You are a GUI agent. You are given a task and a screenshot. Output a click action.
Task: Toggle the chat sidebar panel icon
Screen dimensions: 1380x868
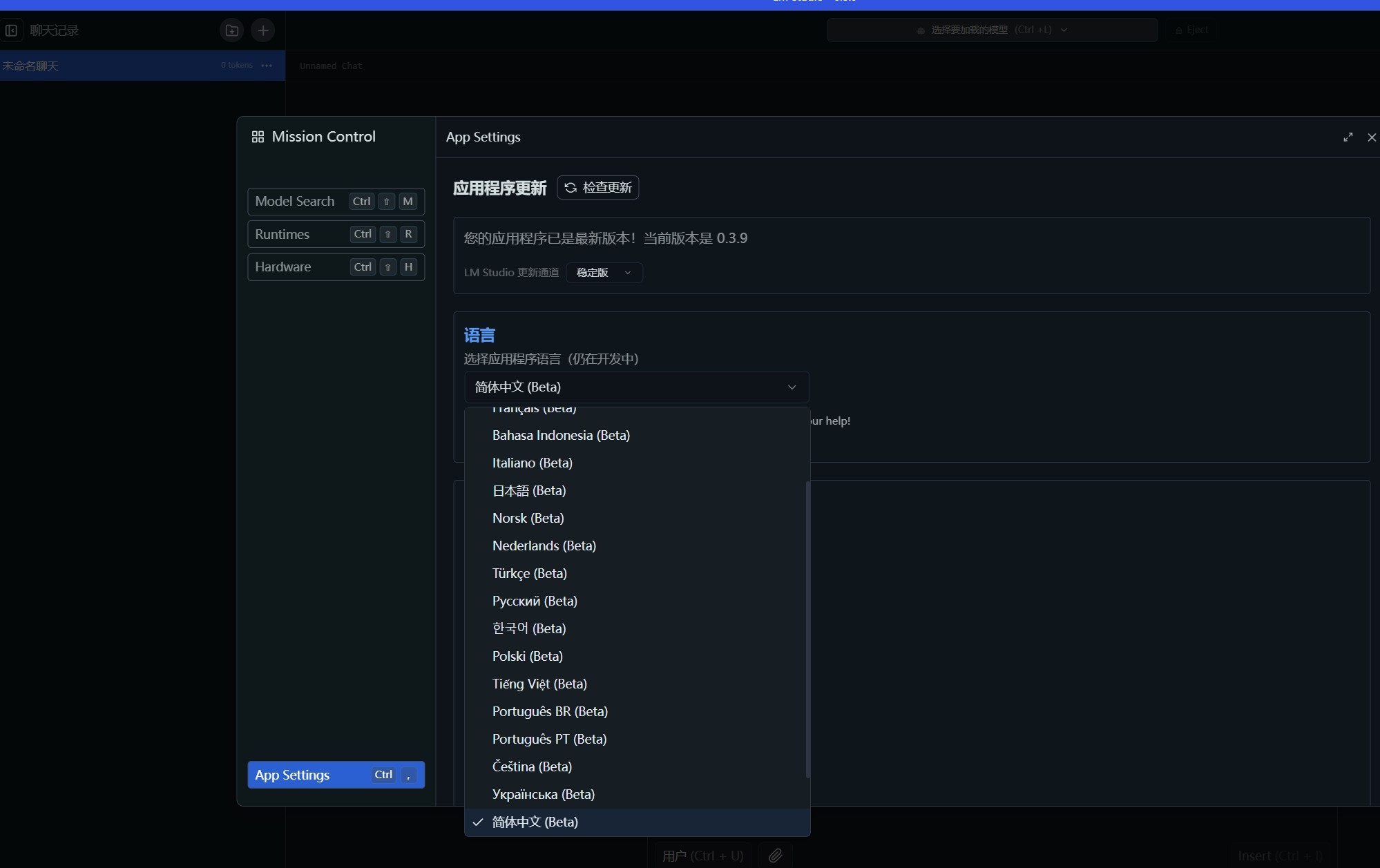(11, 30)
